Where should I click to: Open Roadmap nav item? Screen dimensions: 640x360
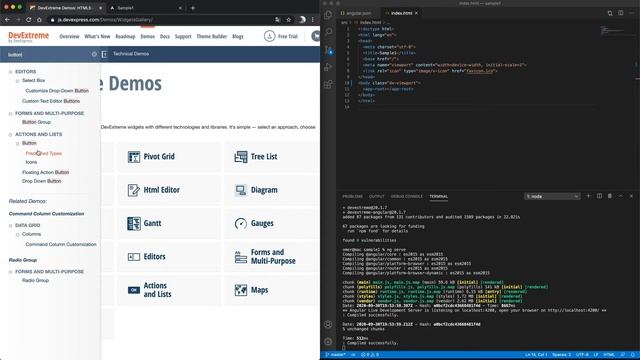[125, 36]
